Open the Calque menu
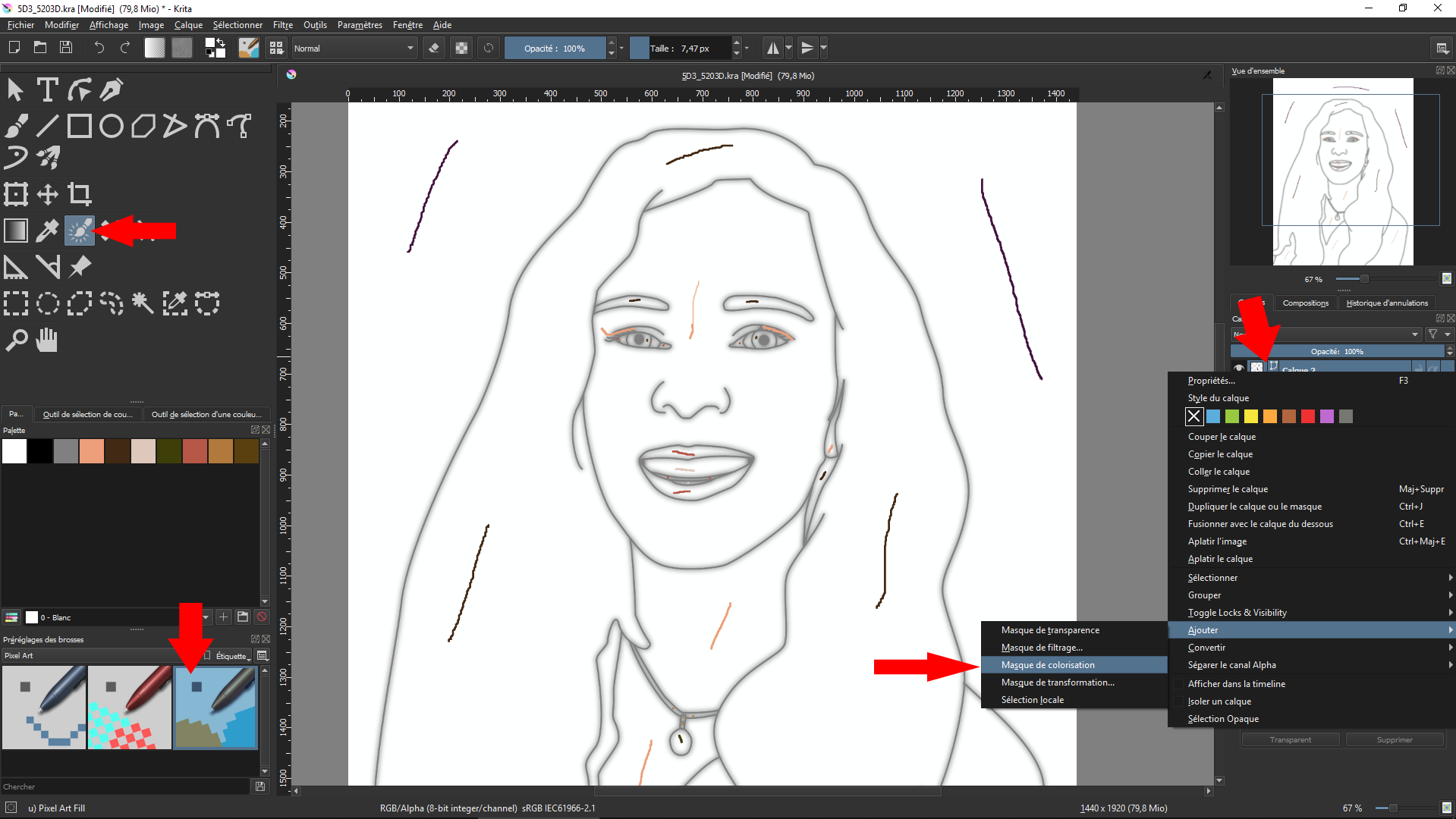The height and width of the screenshot is (819, 1456). tap(188, 25)
